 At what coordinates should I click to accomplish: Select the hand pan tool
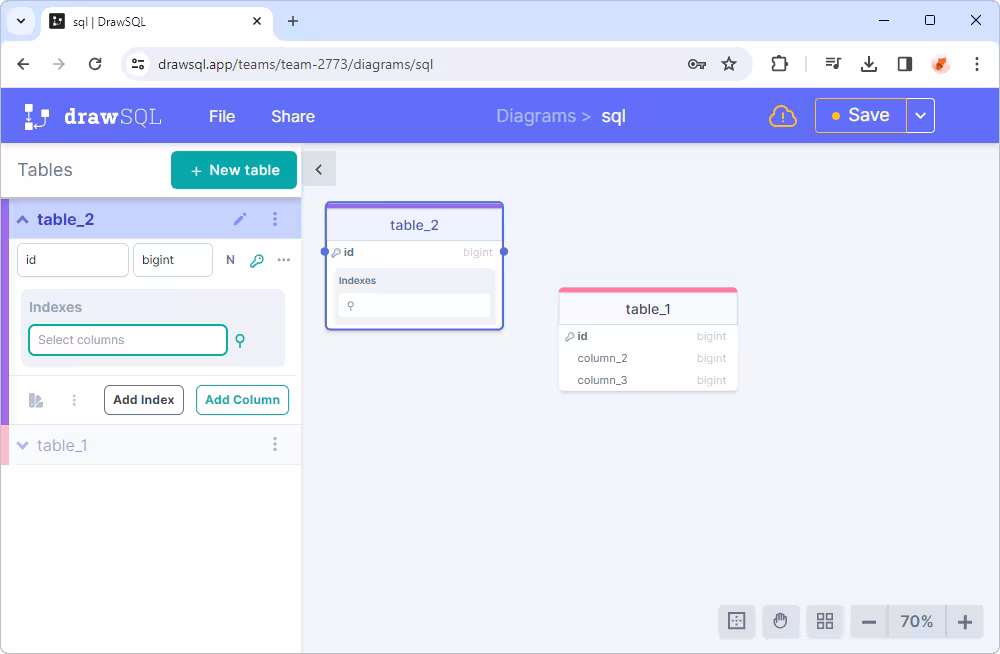coord(781,621)
